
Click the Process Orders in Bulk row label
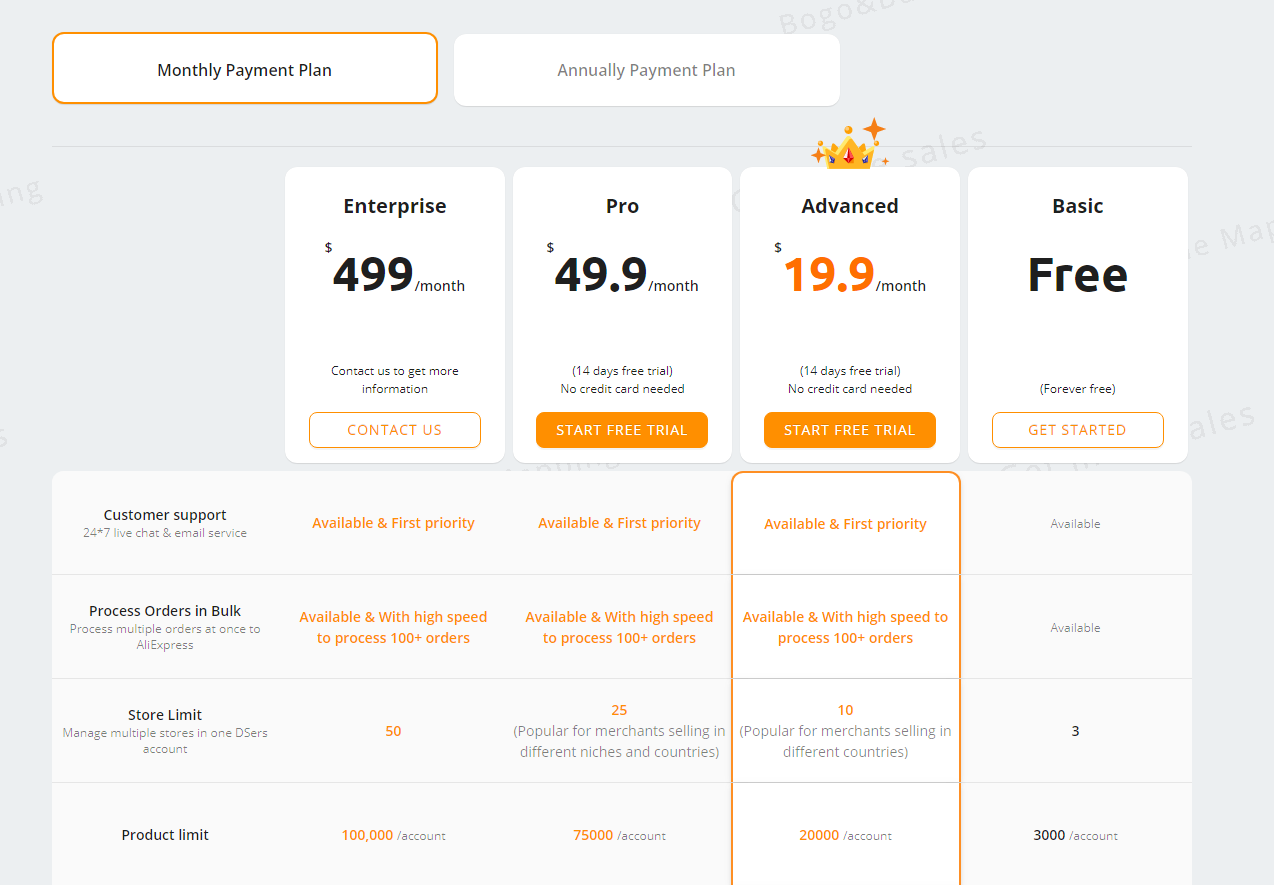tap(164, 611)
